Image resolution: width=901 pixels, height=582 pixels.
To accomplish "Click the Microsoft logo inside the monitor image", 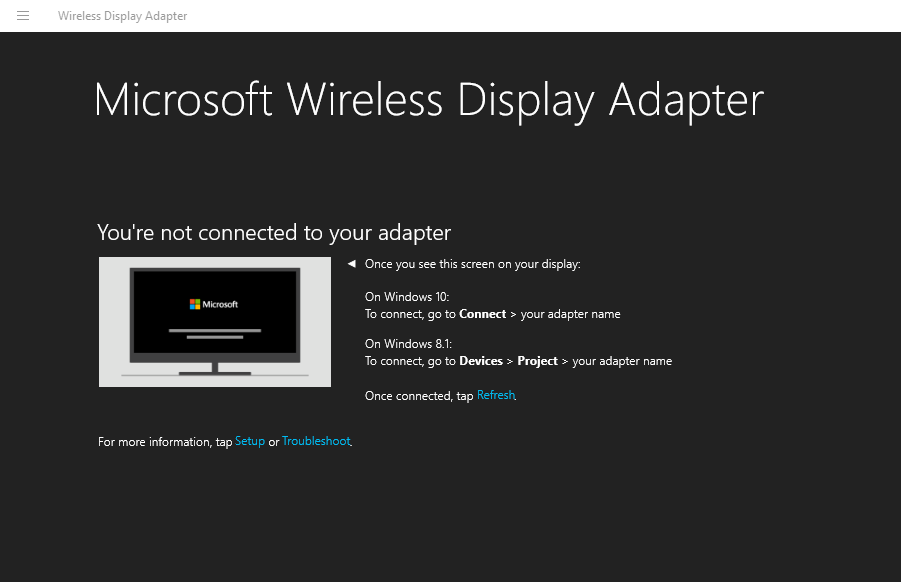I will pos(214,304).
